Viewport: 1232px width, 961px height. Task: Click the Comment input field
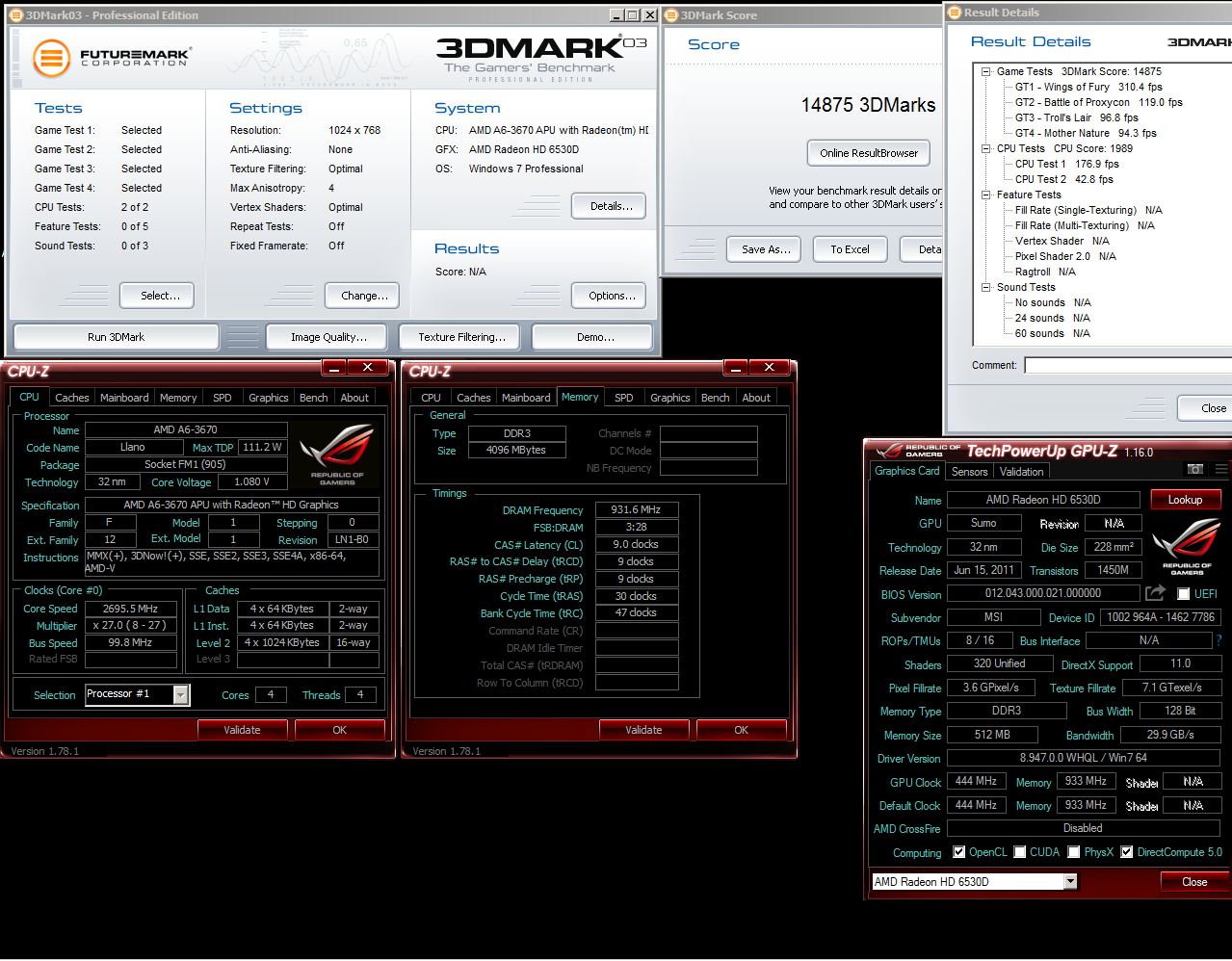pyautogui.click(x=1128, y=365)
